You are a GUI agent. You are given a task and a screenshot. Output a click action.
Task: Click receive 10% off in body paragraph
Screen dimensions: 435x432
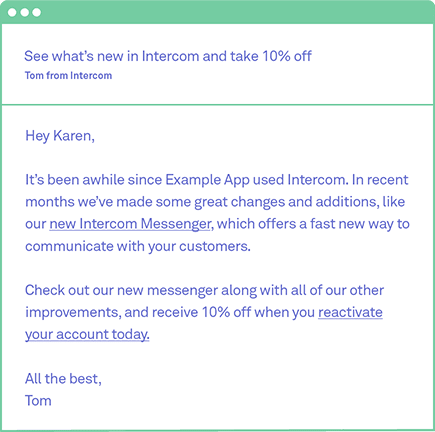click(x=201, y=312)
